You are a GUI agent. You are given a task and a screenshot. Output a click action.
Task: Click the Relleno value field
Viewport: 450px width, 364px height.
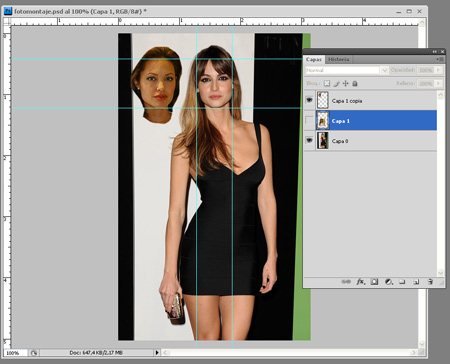point(426,83)
